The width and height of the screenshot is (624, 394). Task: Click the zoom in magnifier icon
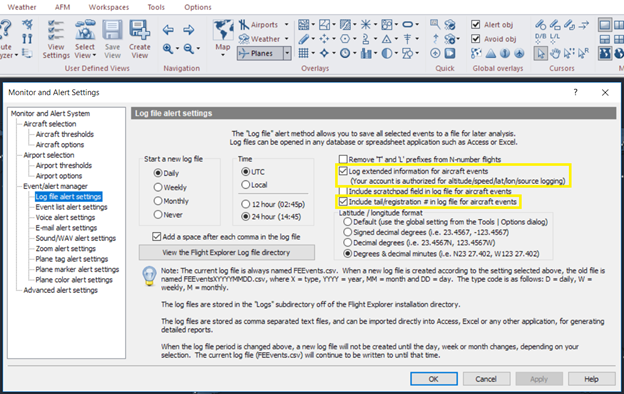168,49
